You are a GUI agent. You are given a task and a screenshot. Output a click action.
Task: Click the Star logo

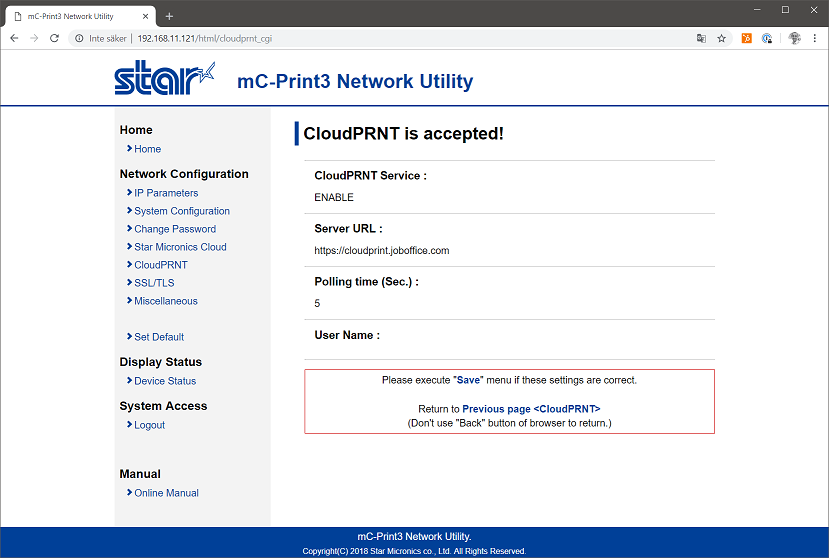pyautogui.click(x=164, y=78)
